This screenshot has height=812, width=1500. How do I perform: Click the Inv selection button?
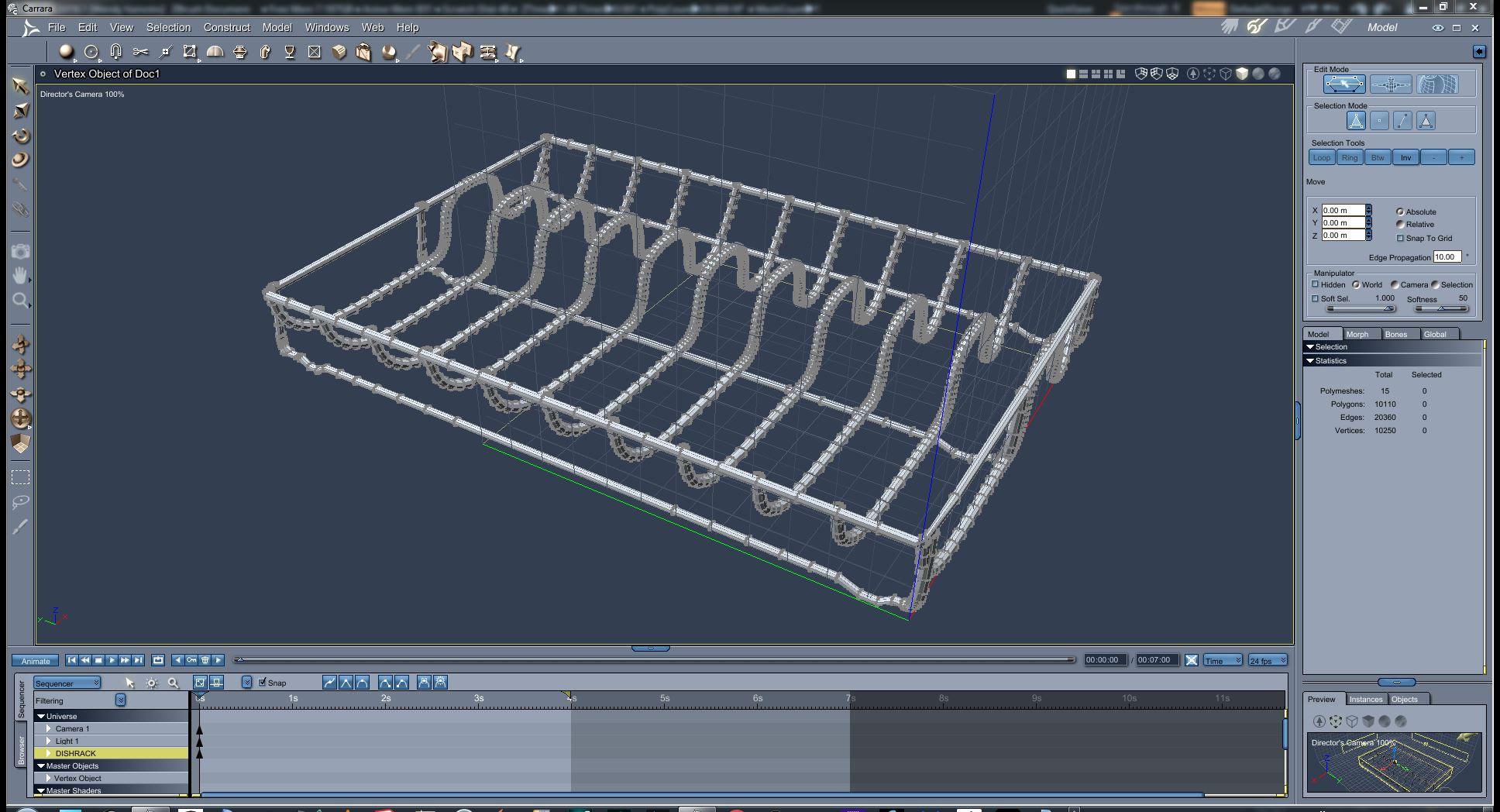coord(1405,157)
